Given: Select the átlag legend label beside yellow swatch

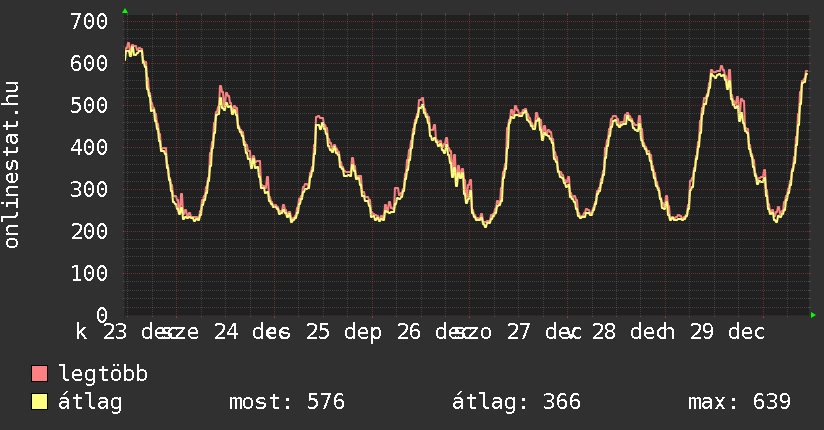Looking at the screenshot, I should click(90, 403).
